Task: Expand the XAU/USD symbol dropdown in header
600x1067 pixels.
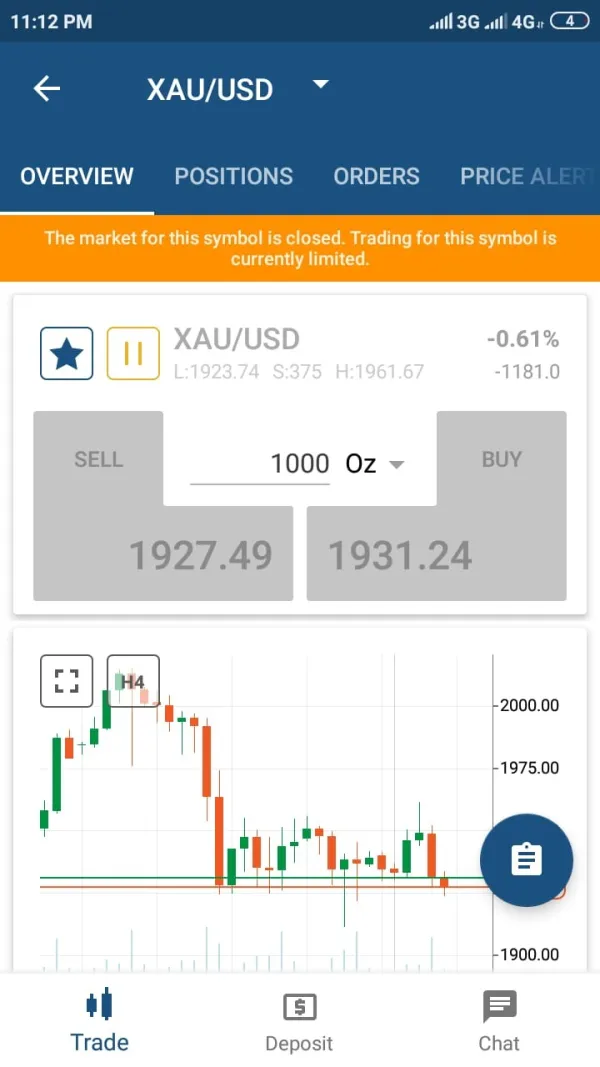Action: pos(320,85)
